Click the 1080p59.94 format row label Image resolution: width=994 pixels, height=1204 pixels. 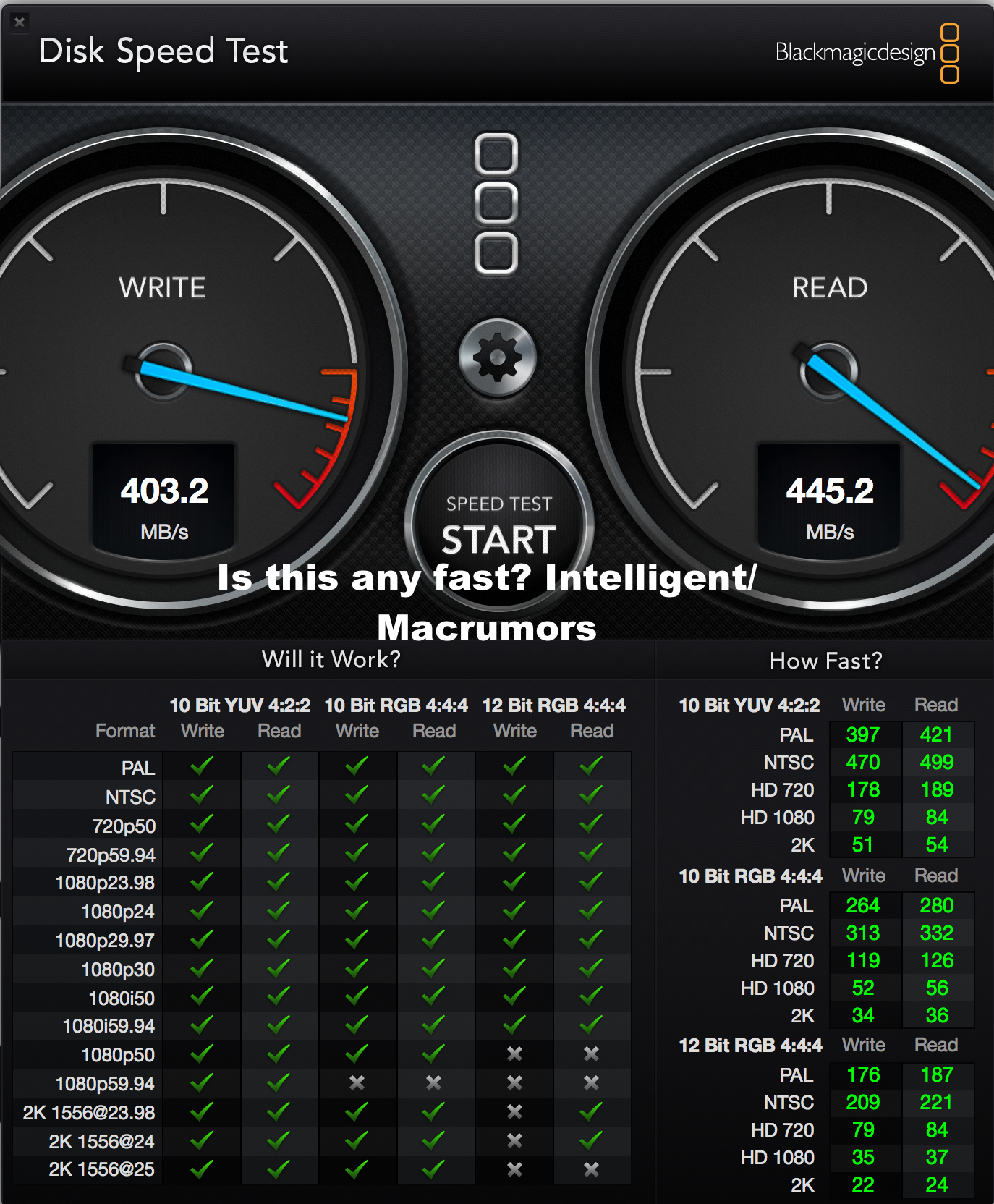106,1084
